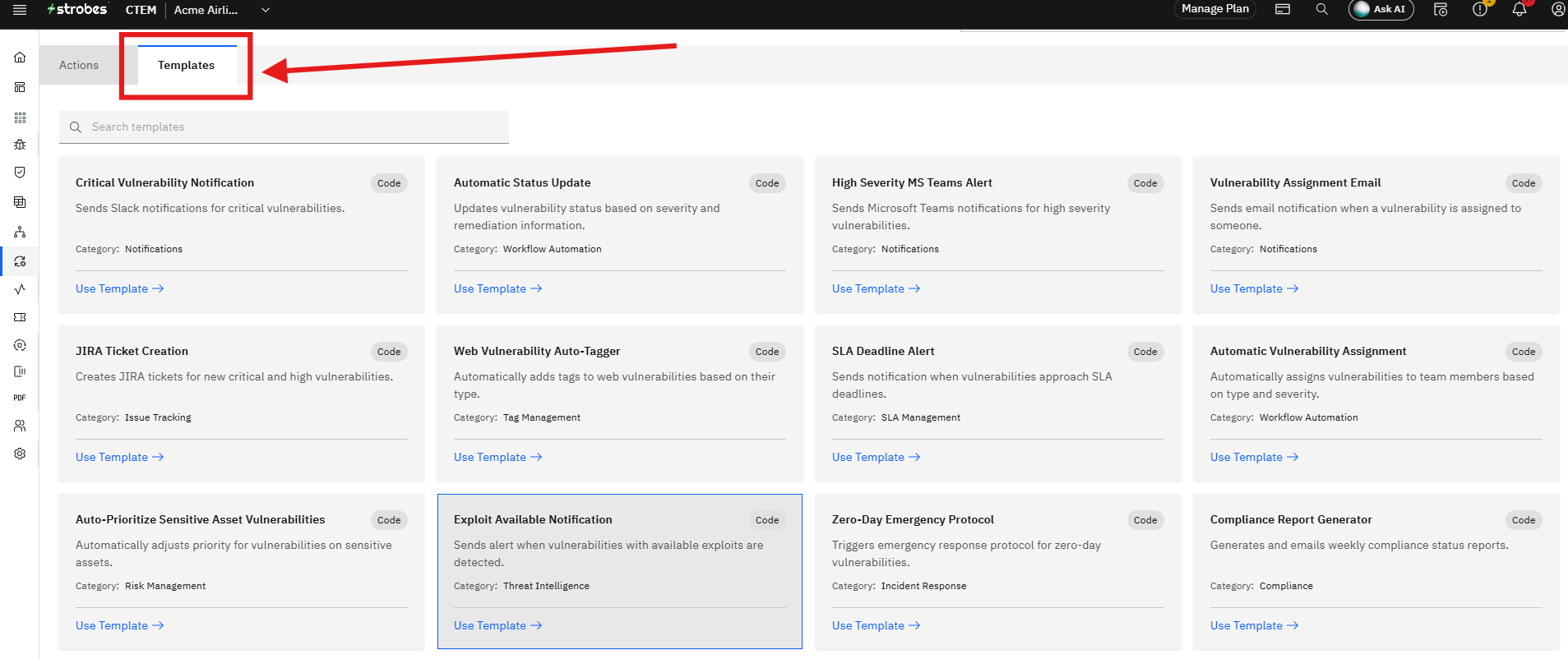This screenshot has width=1568, height=659.
Task: Select the Templates tab
Action: (187, 65)
